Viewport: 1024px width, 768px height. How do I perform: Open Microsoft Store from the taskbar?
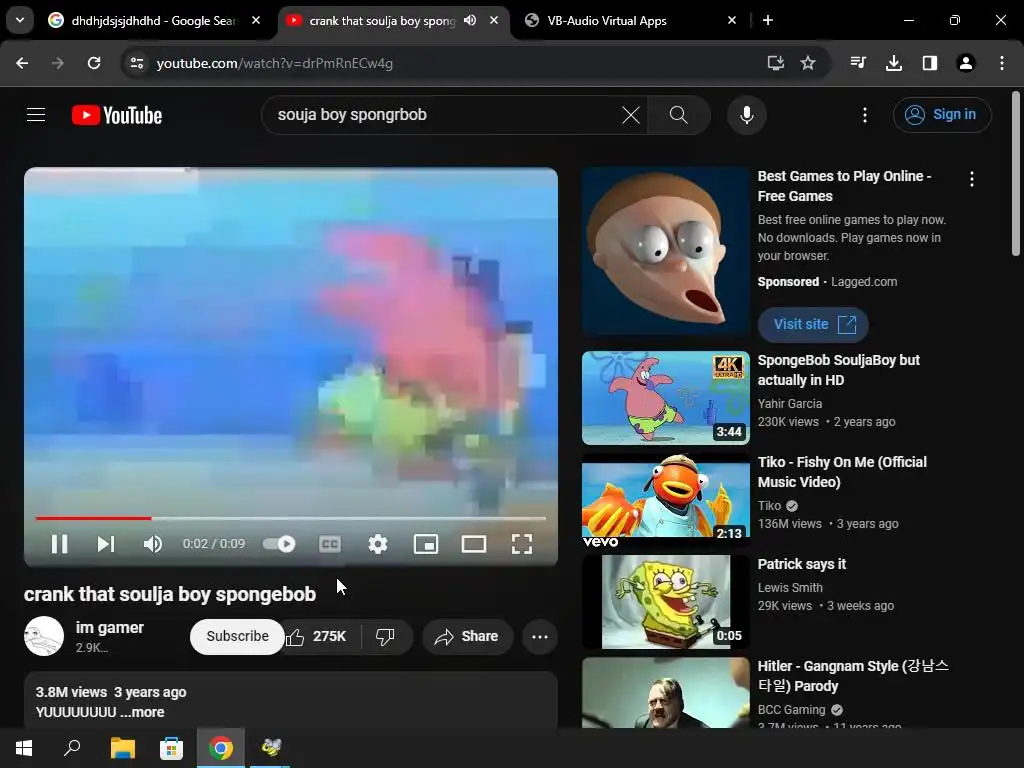tap(171, 748)
